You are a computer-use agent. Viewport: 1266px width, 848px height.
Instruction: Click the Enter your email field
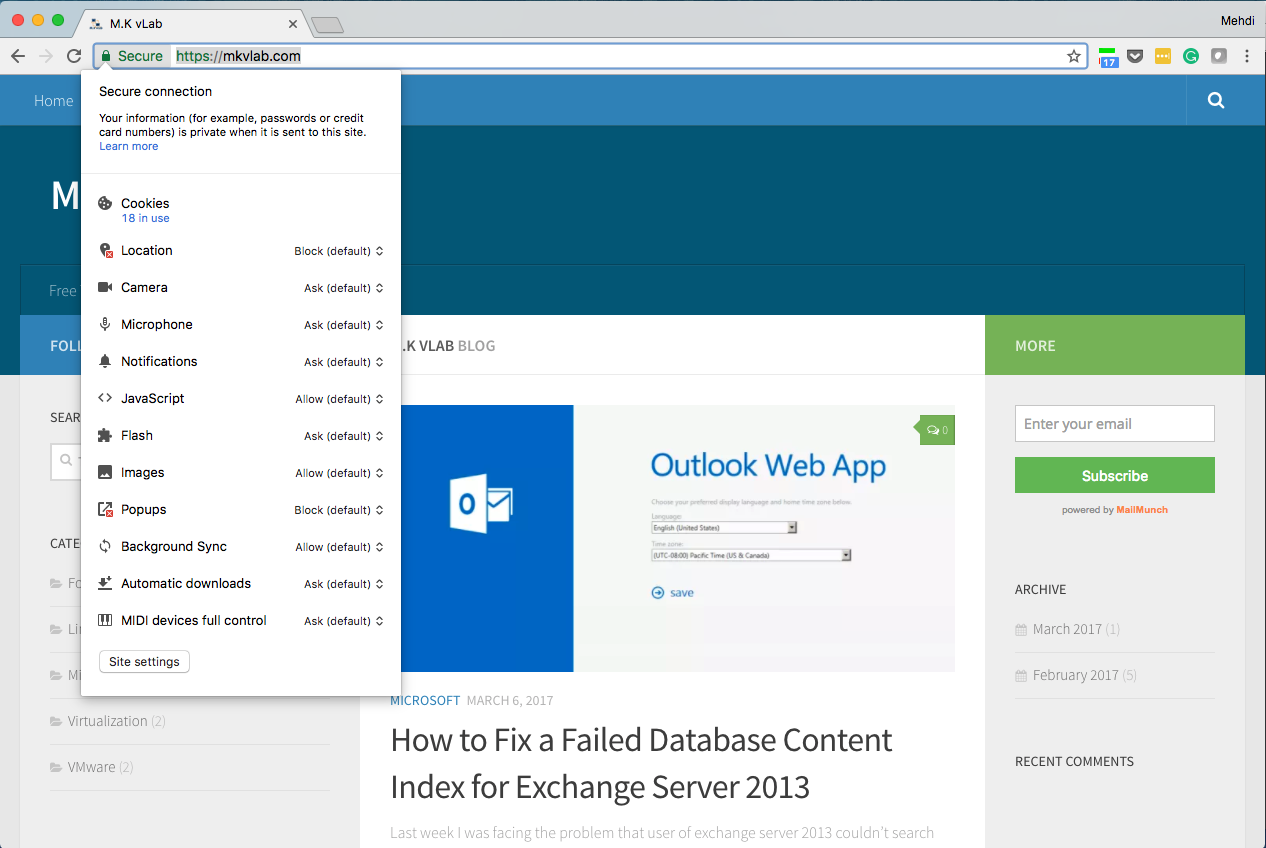(1114, 424)
